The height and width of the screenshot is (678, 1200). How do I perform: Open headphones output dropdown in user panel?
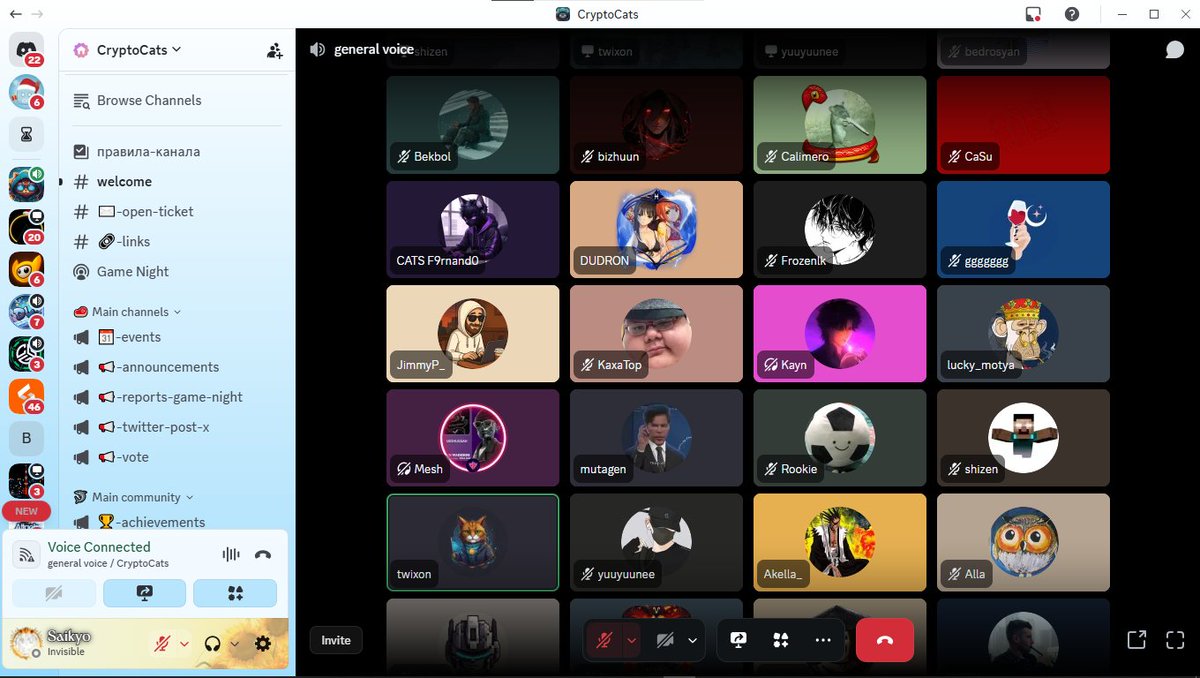[x=234, y=643]
